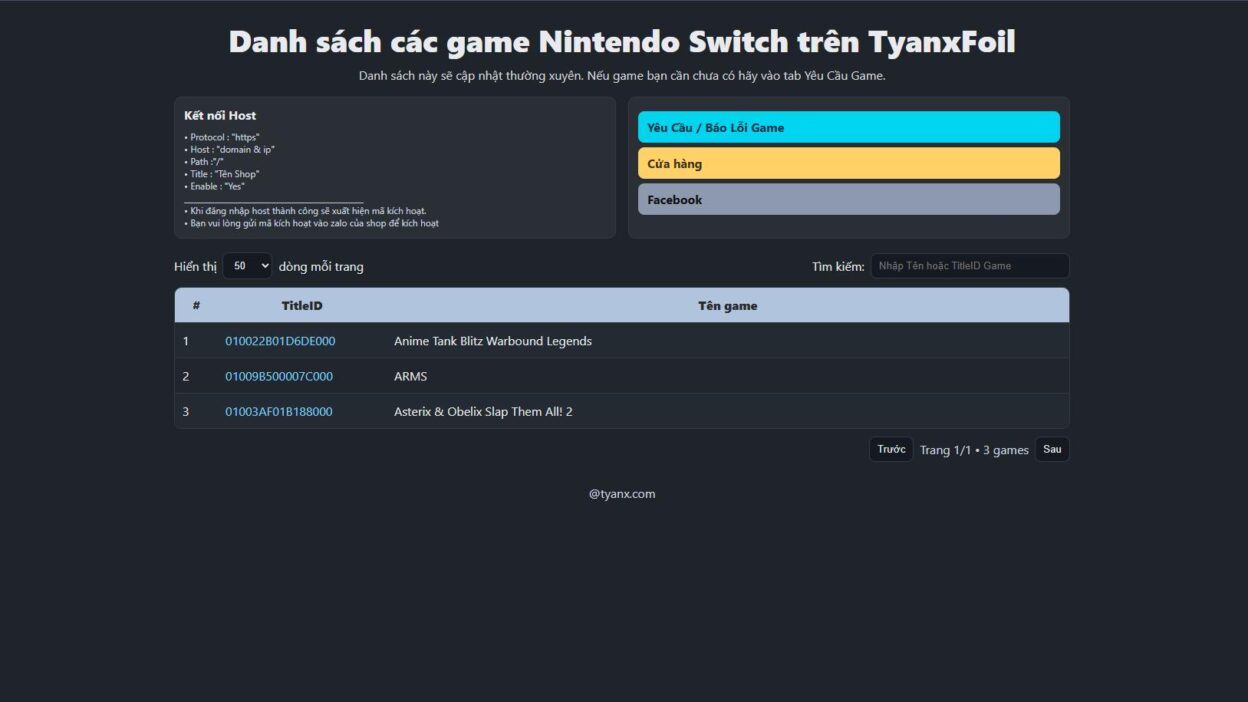The width and height of the screenshot is (1248, 702).
Task: Select the Anime Tank Blitz Warbound Legends row
Action: pyautogui.click(x=493, y=341)
